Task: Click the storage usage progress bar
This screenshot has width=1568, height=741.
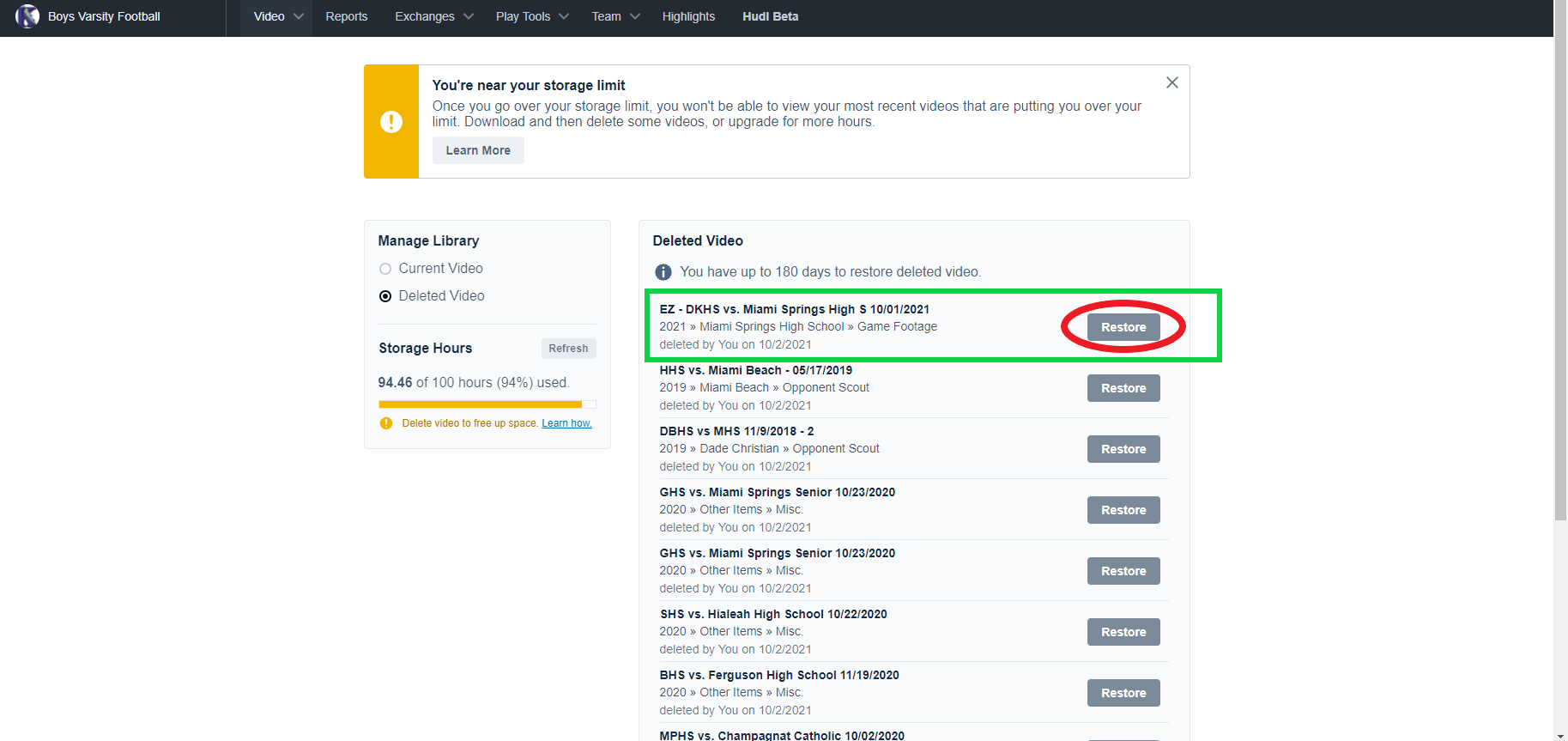Action: [x=487, y=404]
